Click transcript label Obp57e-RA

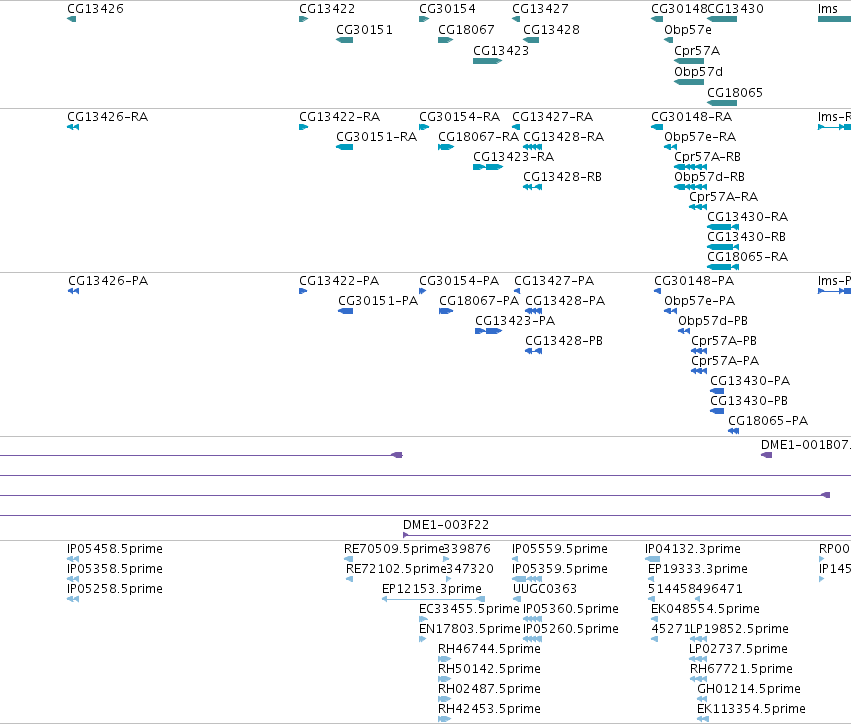(700, 137)
